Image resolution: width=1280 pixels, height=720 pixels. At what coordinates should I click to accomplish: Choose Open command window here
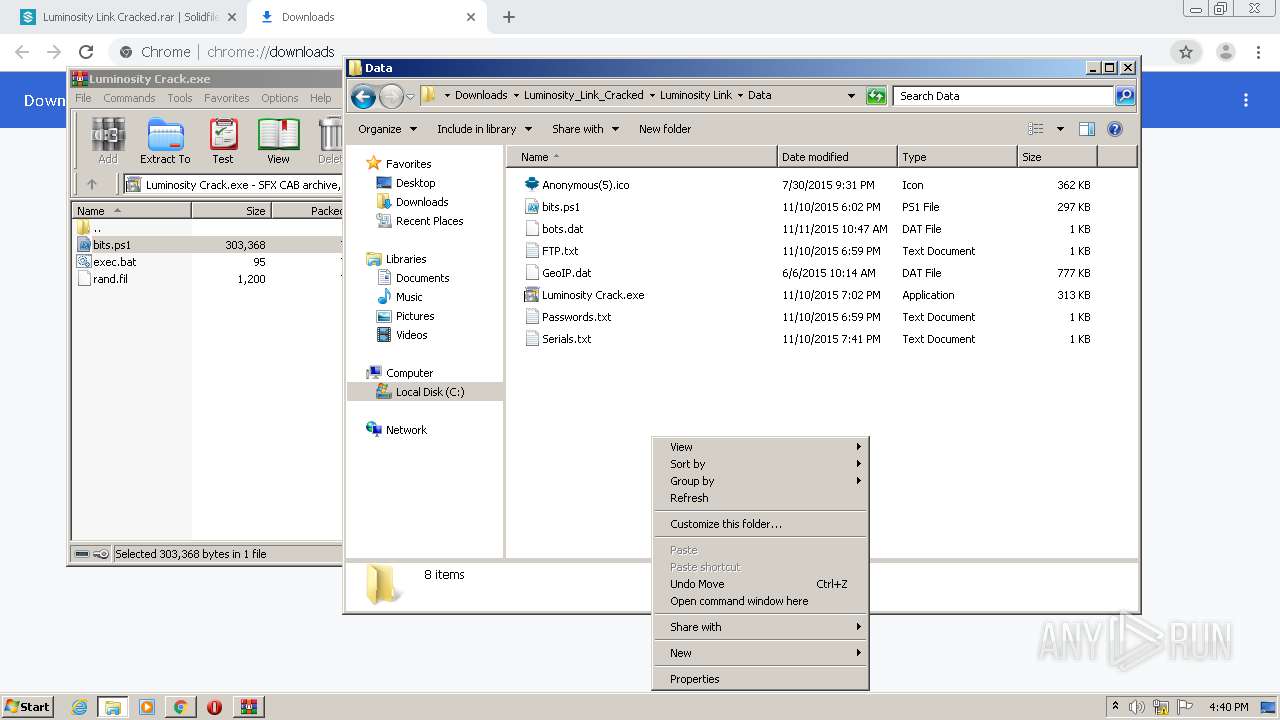(x=760, y=601)
